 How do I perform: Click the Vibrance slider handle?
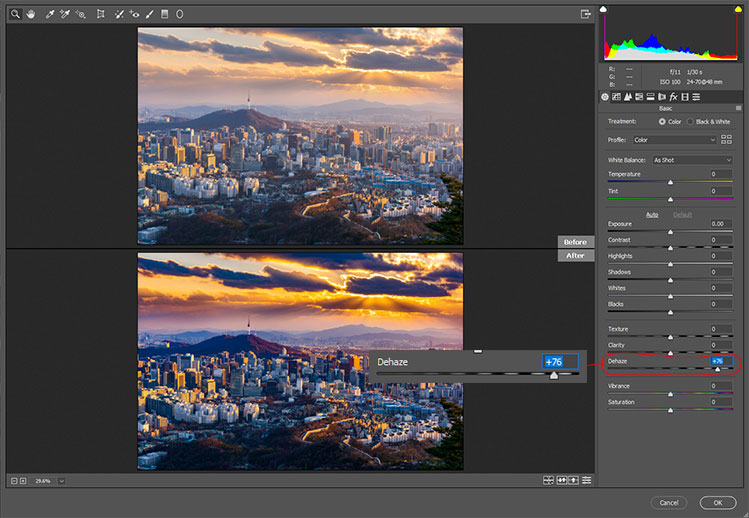coord(670,394)
